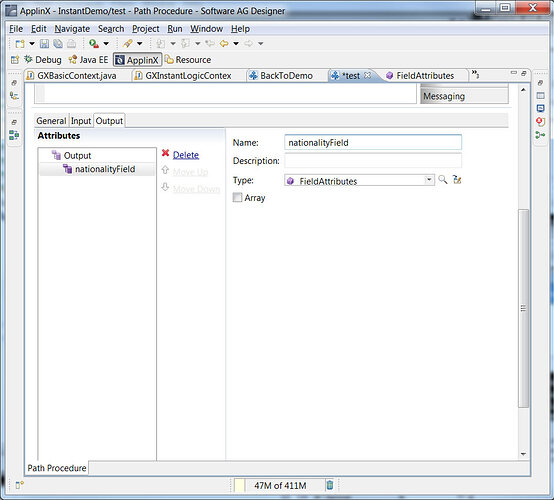This screenshot has width=554, height=500.
Task: Switch to the Debug perspective
Action: (x=43, y=60)
